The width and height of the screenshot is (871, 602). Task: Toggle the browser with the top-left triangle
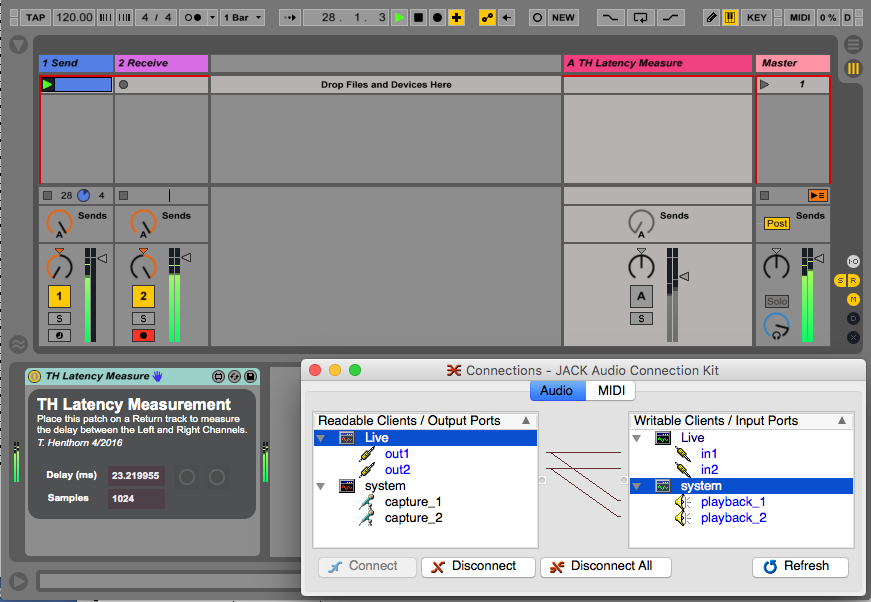[18, 44]
